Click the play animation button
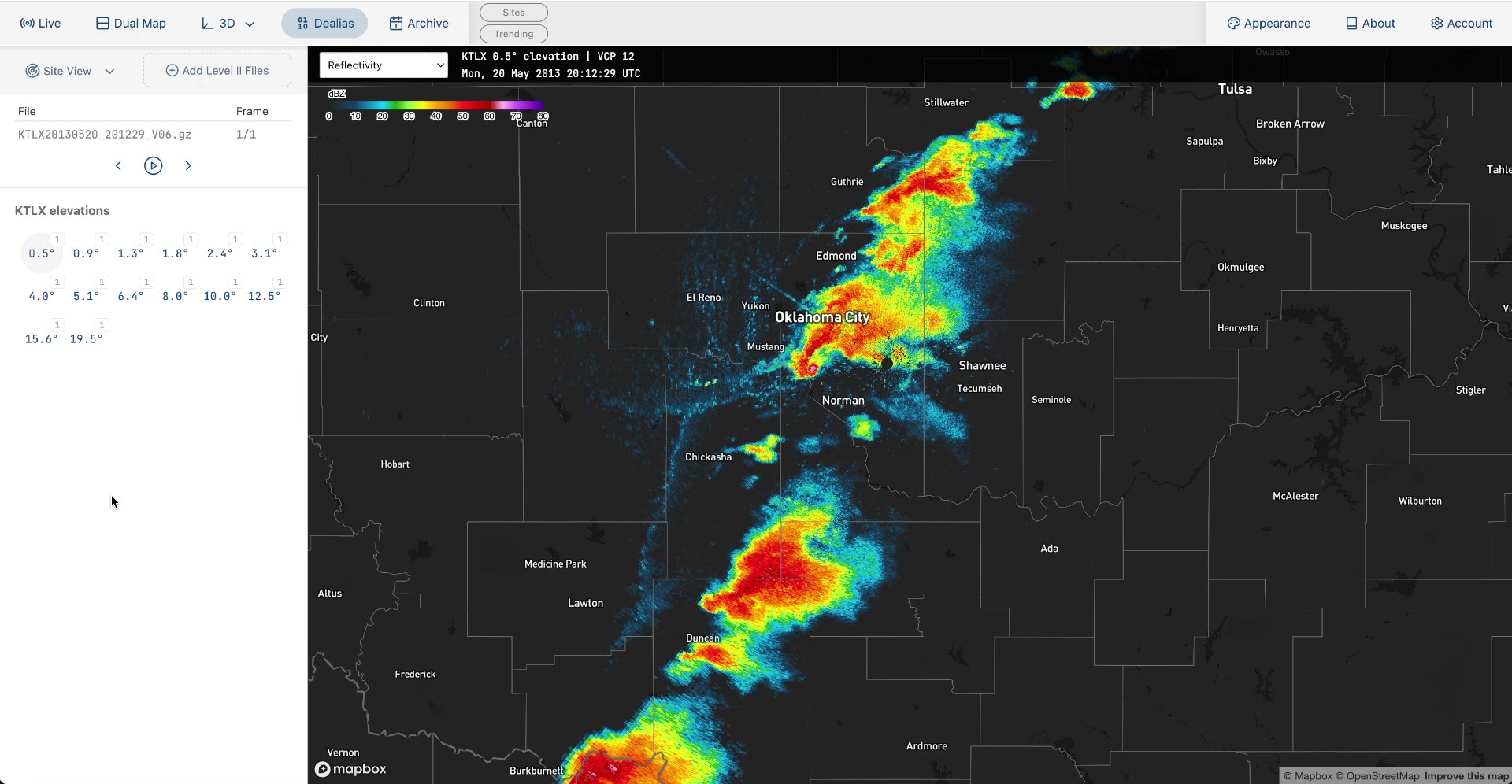This screenshot has height=784, width=1512. (x=154, y=165)
